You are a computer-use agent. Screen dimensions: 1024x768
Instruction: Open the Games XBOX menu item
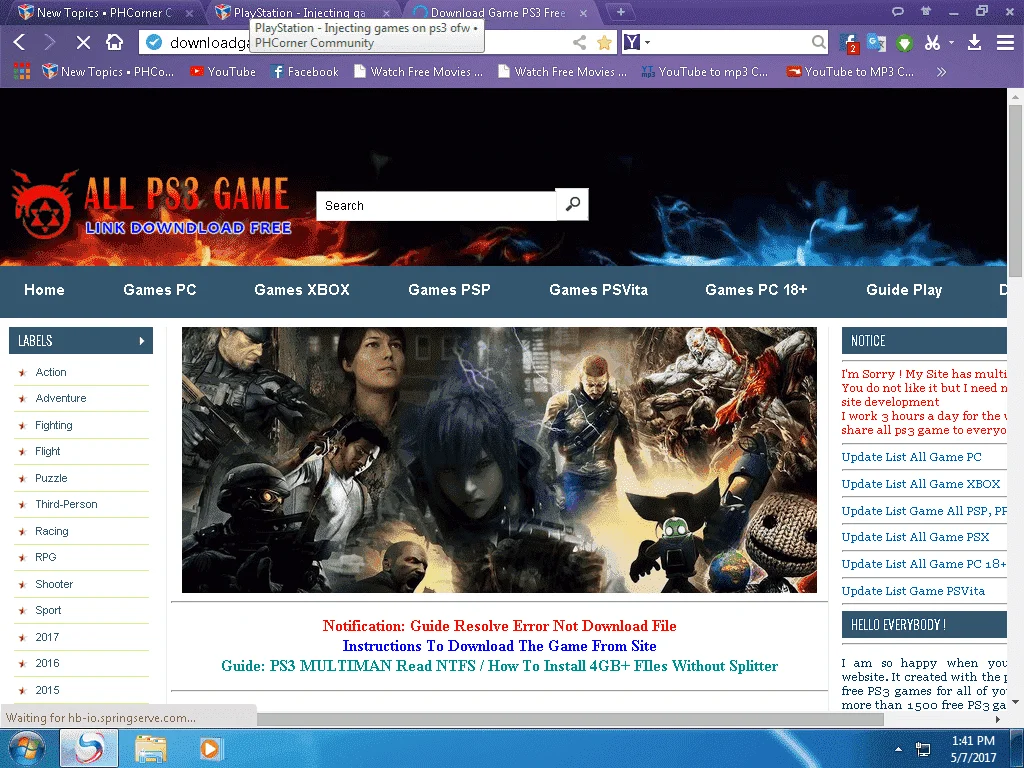(x=302, y=290)
